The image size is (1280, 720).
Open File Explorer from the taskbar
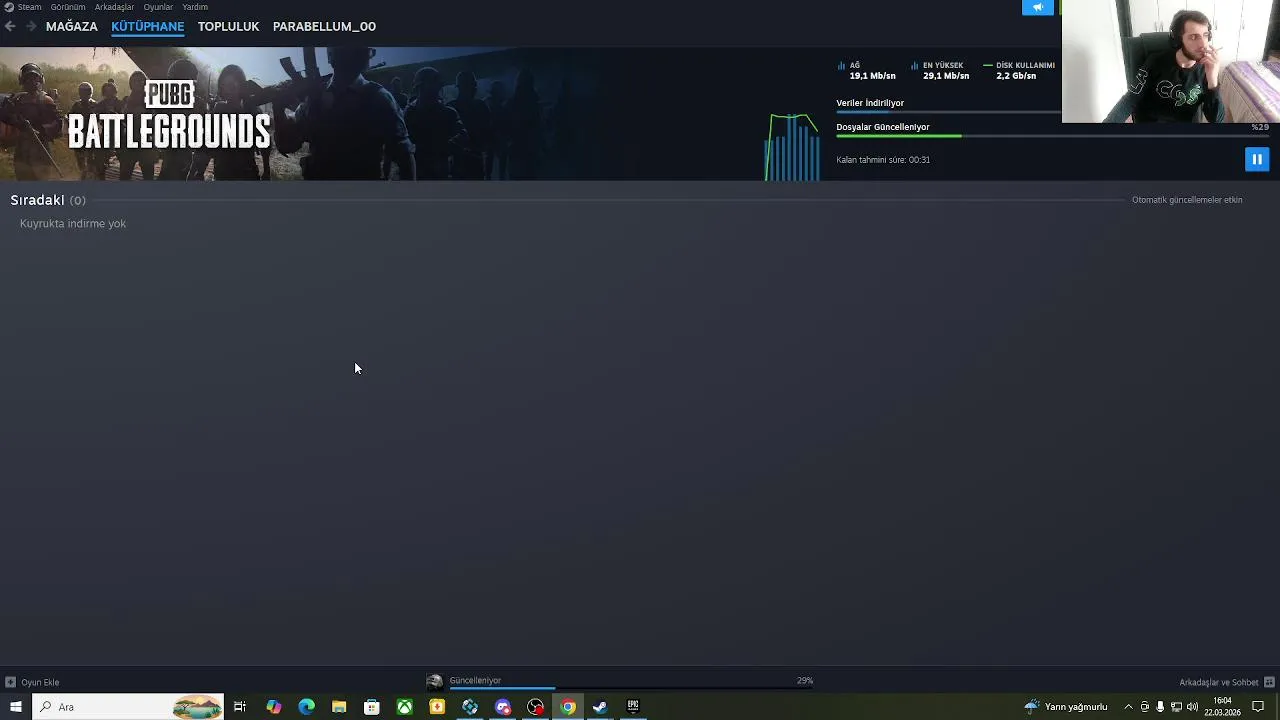pos(339,707)
